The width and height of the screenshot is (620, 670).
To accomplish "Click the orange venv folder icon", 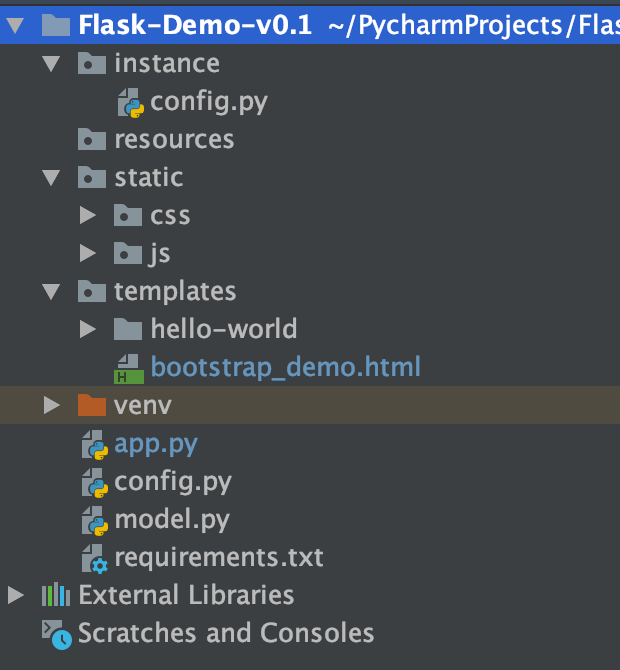I will click(x=92, y=405).
